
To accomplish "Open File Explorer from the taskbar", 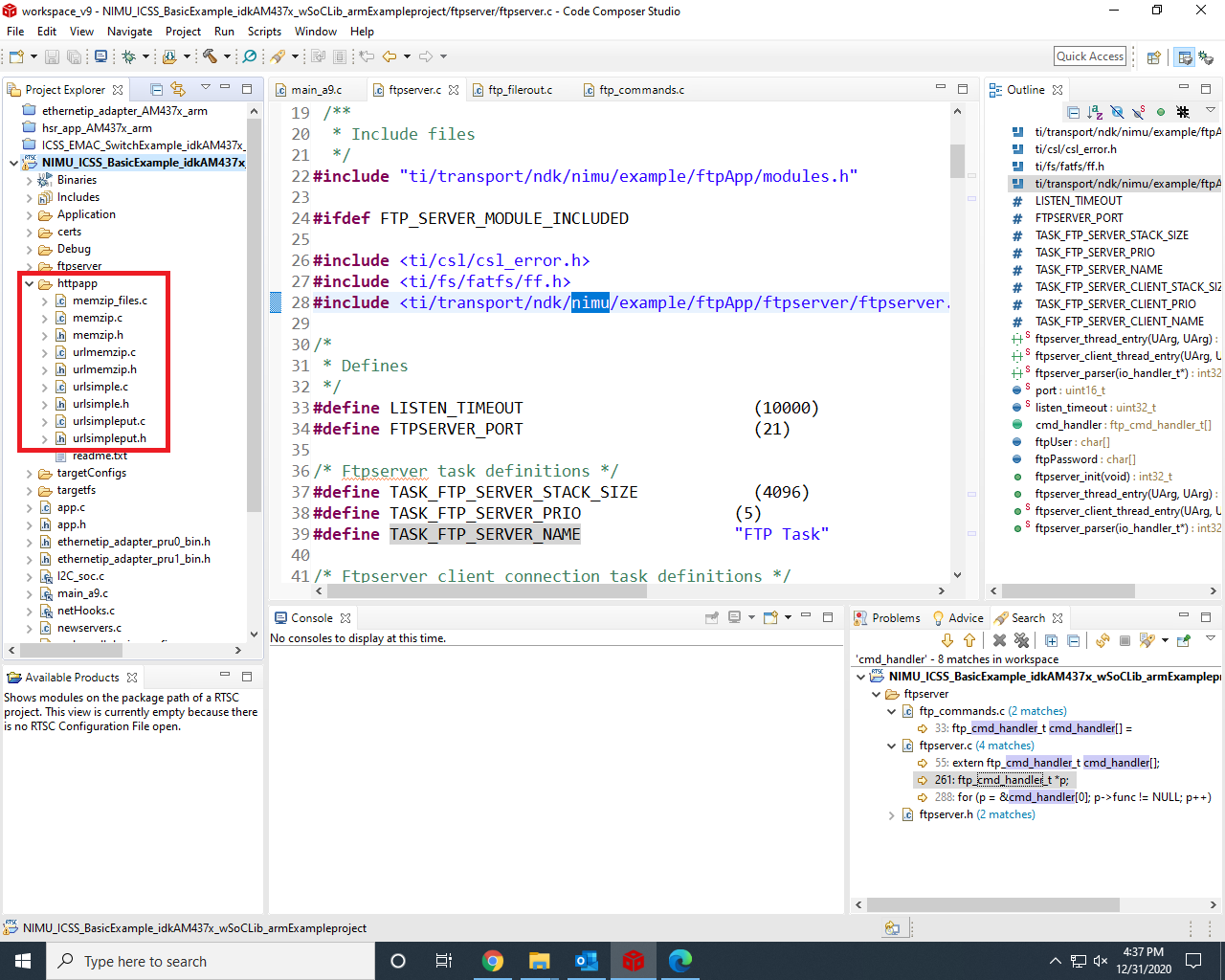I will tap(539, 961).
